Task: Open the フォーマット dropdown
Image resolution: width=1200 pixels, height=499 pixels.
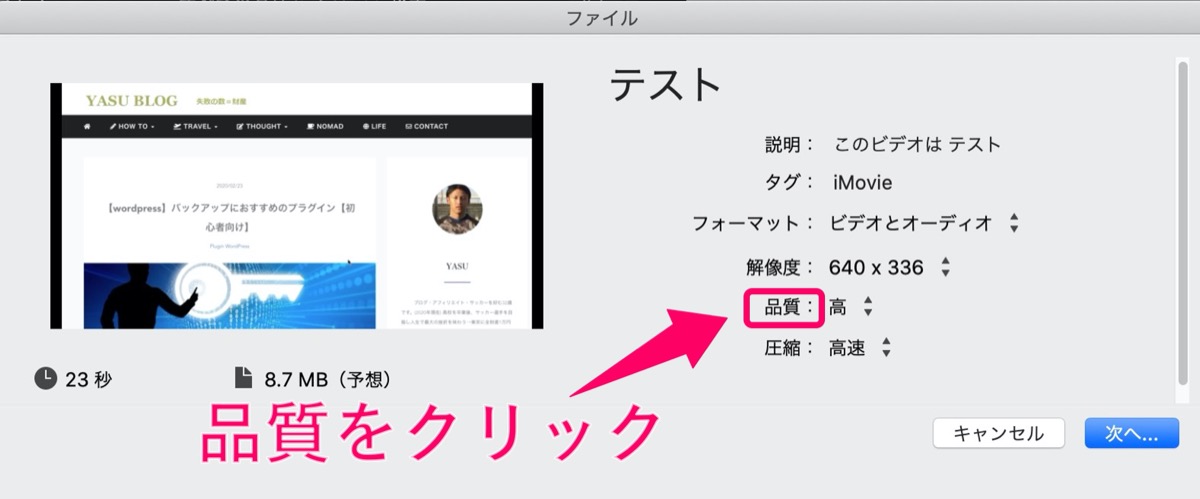Action: 924,223
